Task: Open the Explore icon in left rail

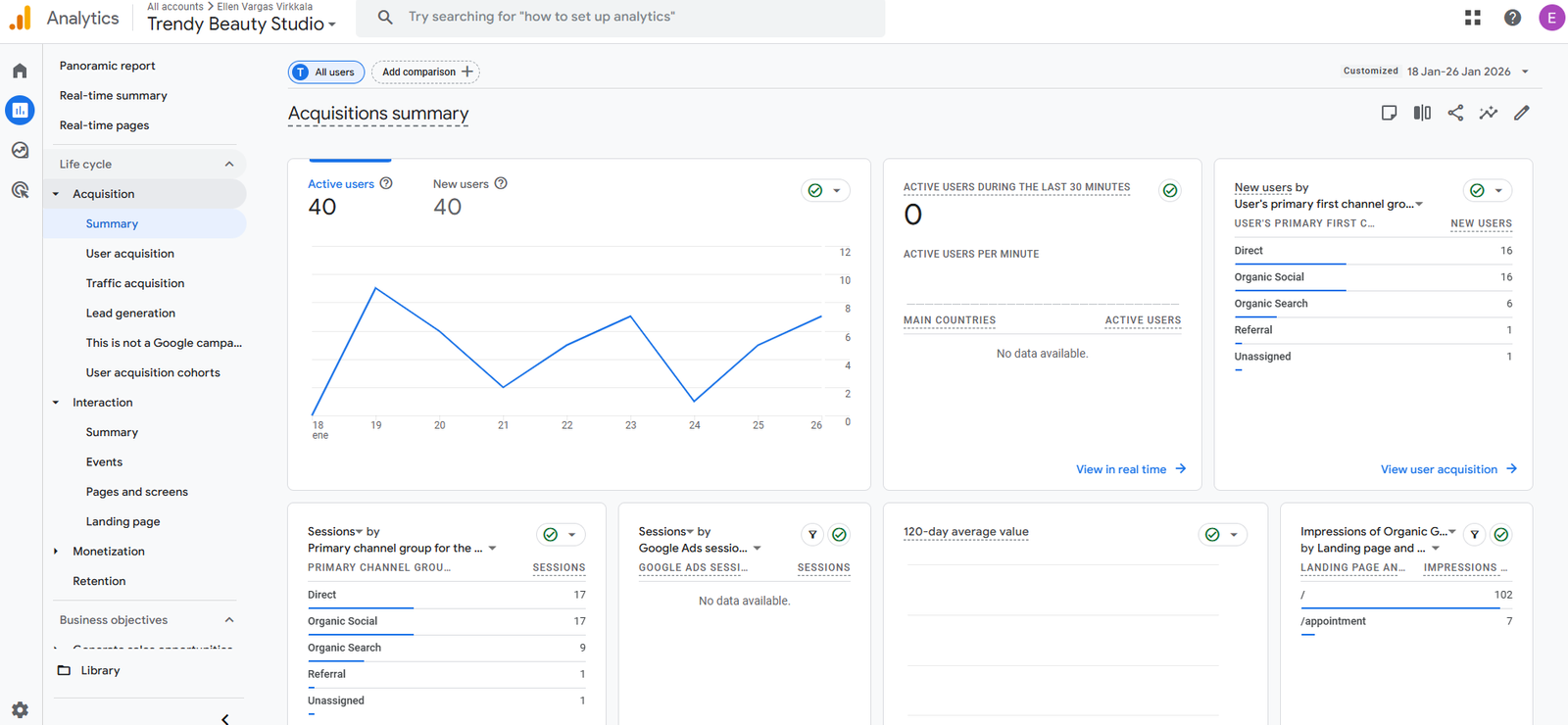Action: click(x=20, y=150)
